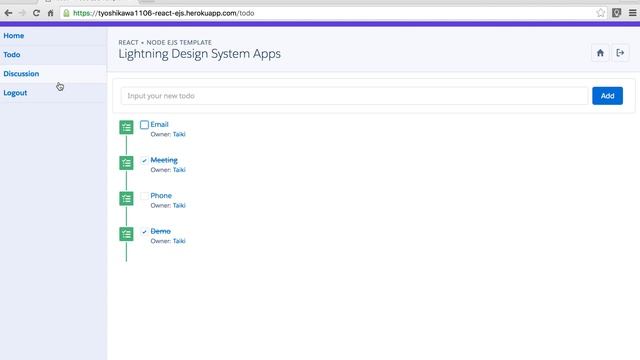Uncheck the Meeting todo checkbox
This screenshot has height=360, width=640.
tap(144, 160)
